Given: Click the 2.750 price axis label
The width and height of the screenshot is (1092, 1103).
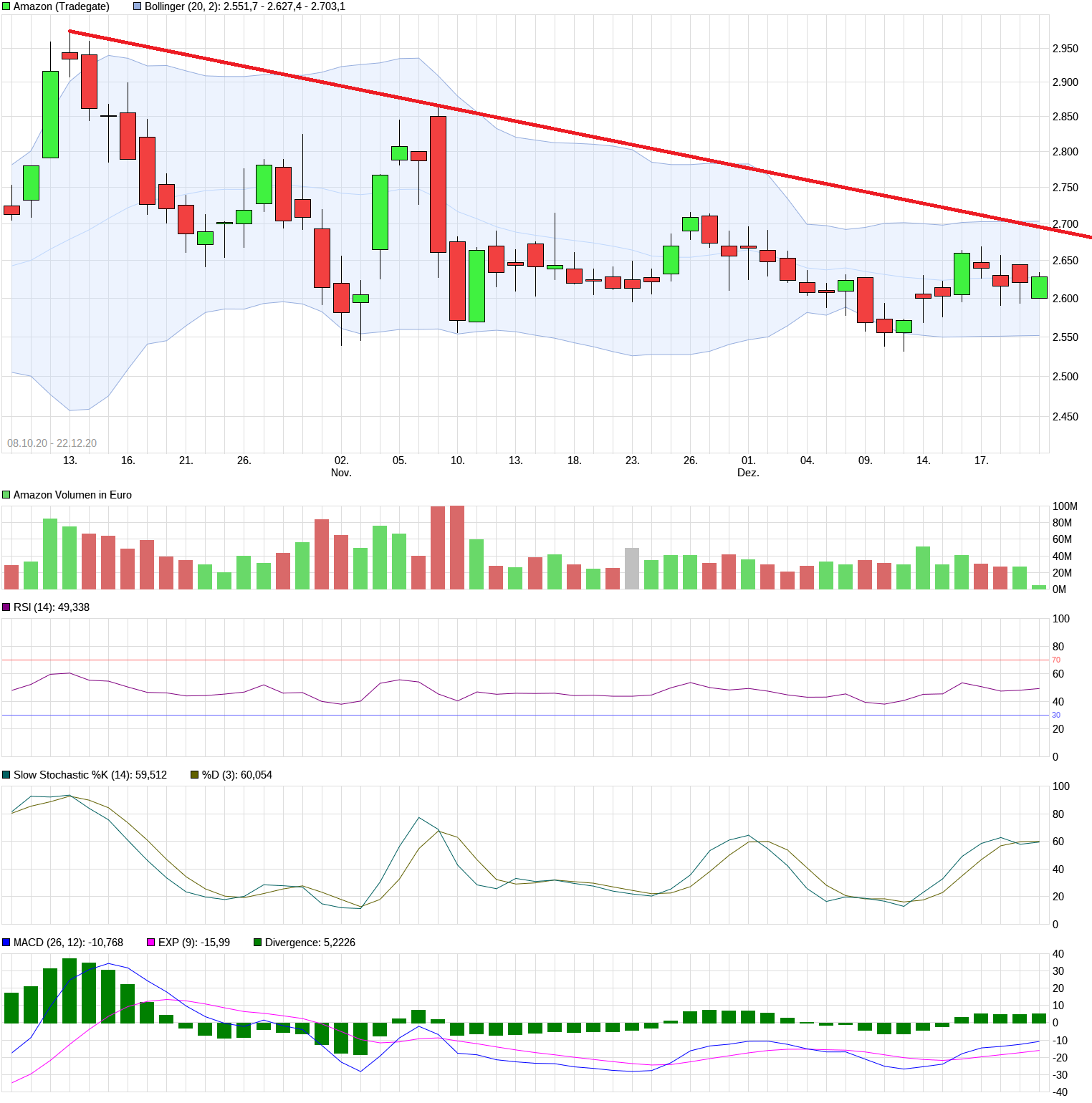Looking at the screenshot, I should (1065, 188).
